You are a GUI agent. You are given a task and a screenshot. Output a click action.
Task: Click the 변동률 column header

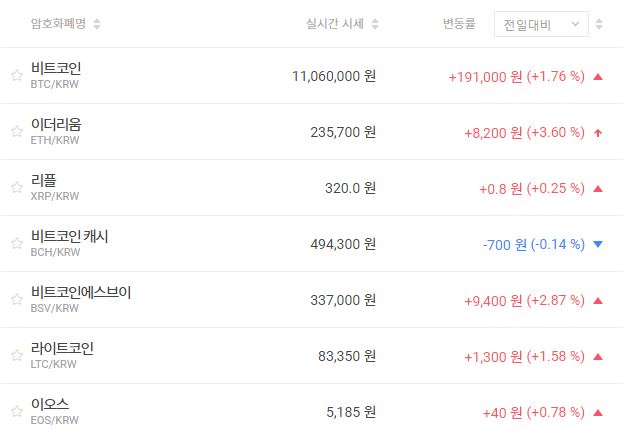point(459,23)
